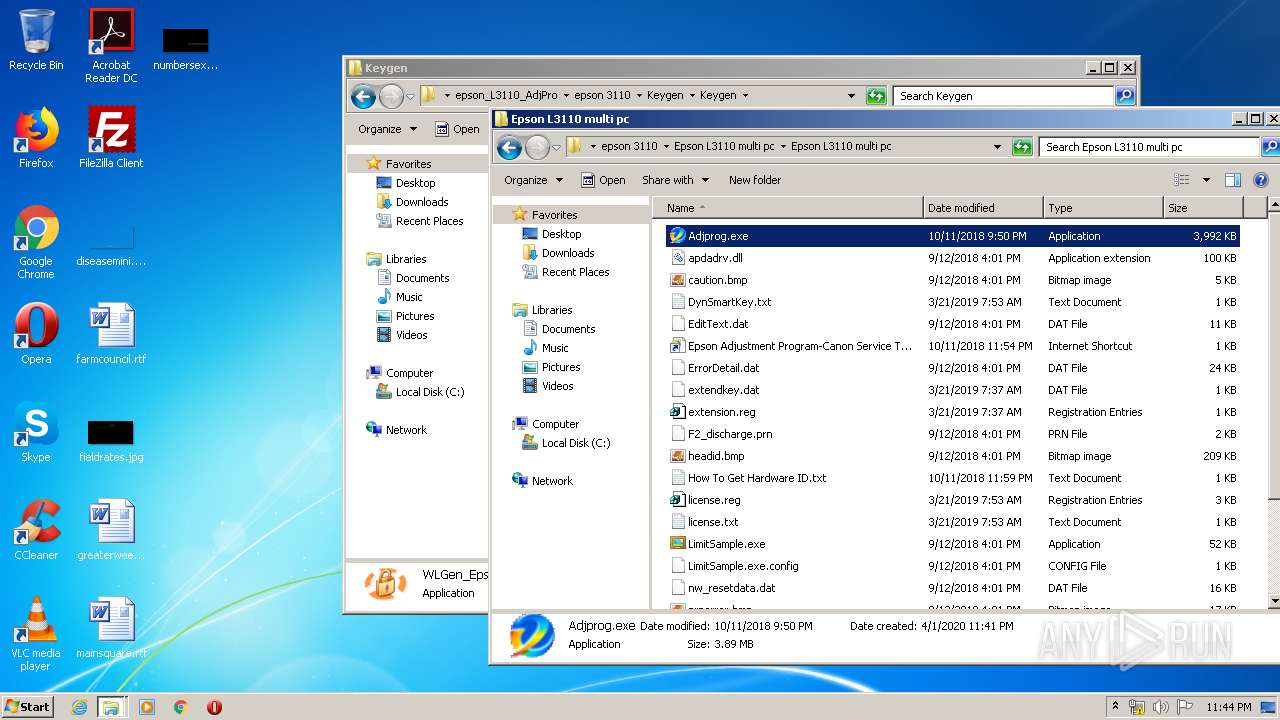The height and width of the screenshot is (720, 1280).
Task: Click Chrome icon in the taskbar
Action: (x=181, y=707)
